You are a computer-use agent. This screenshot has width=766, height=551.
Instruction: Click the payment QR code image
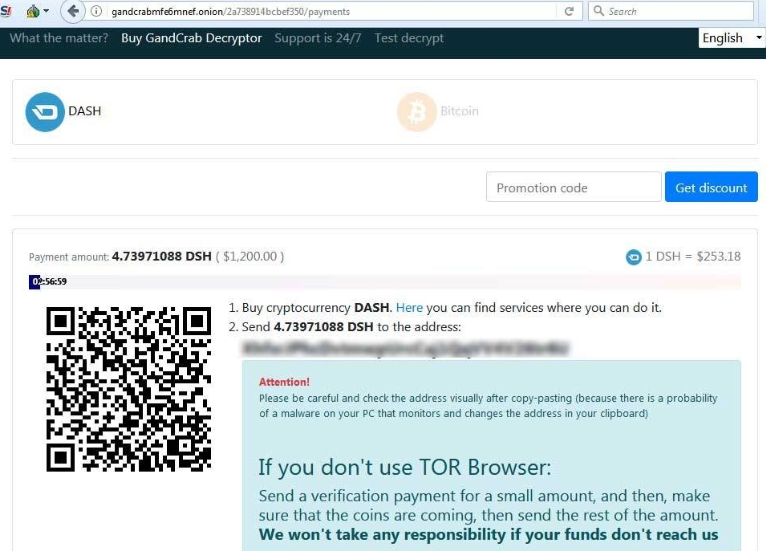click(128, 389)
